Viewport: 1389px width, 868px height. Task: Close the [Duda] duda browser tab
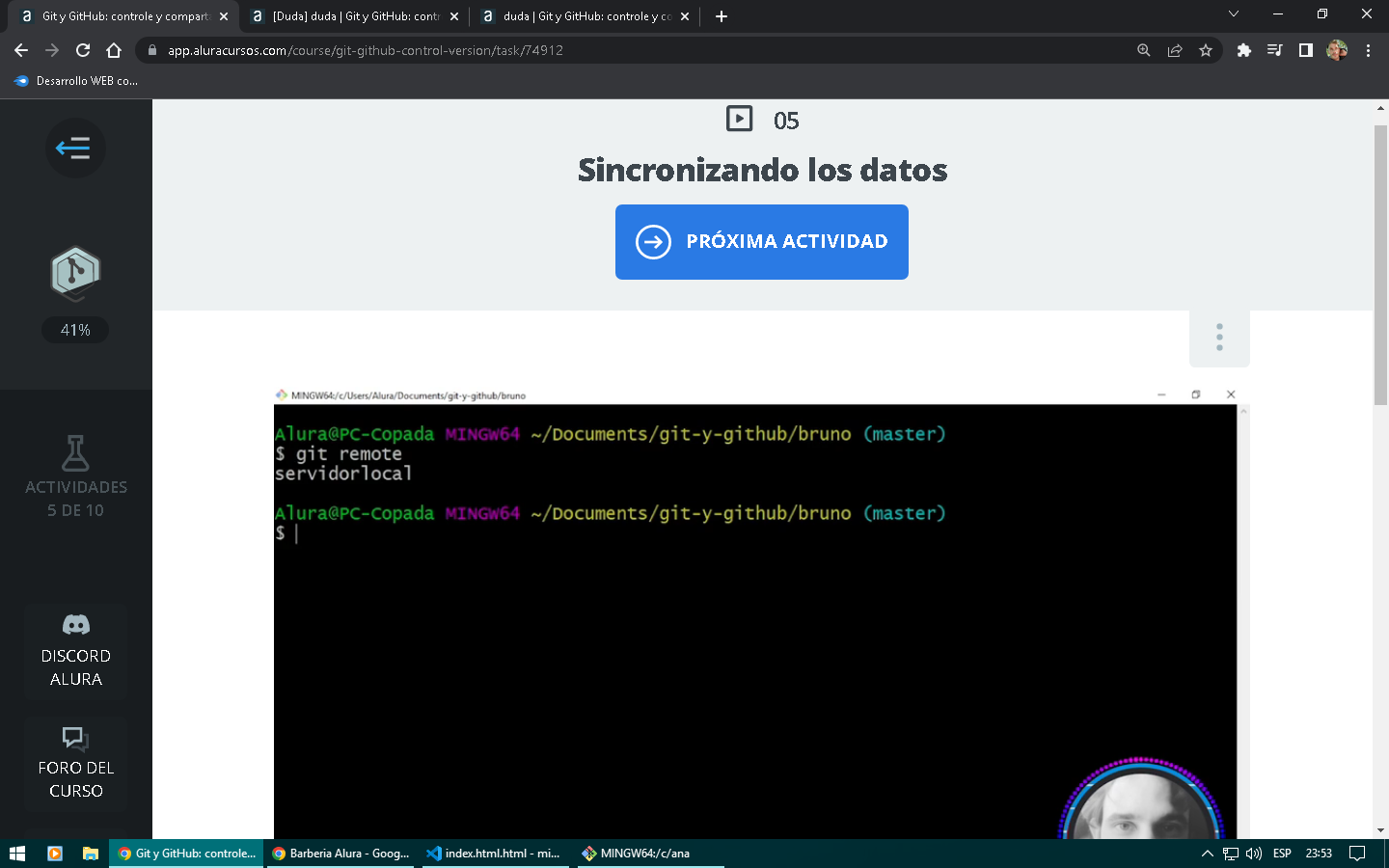click(x=454, y=16)
